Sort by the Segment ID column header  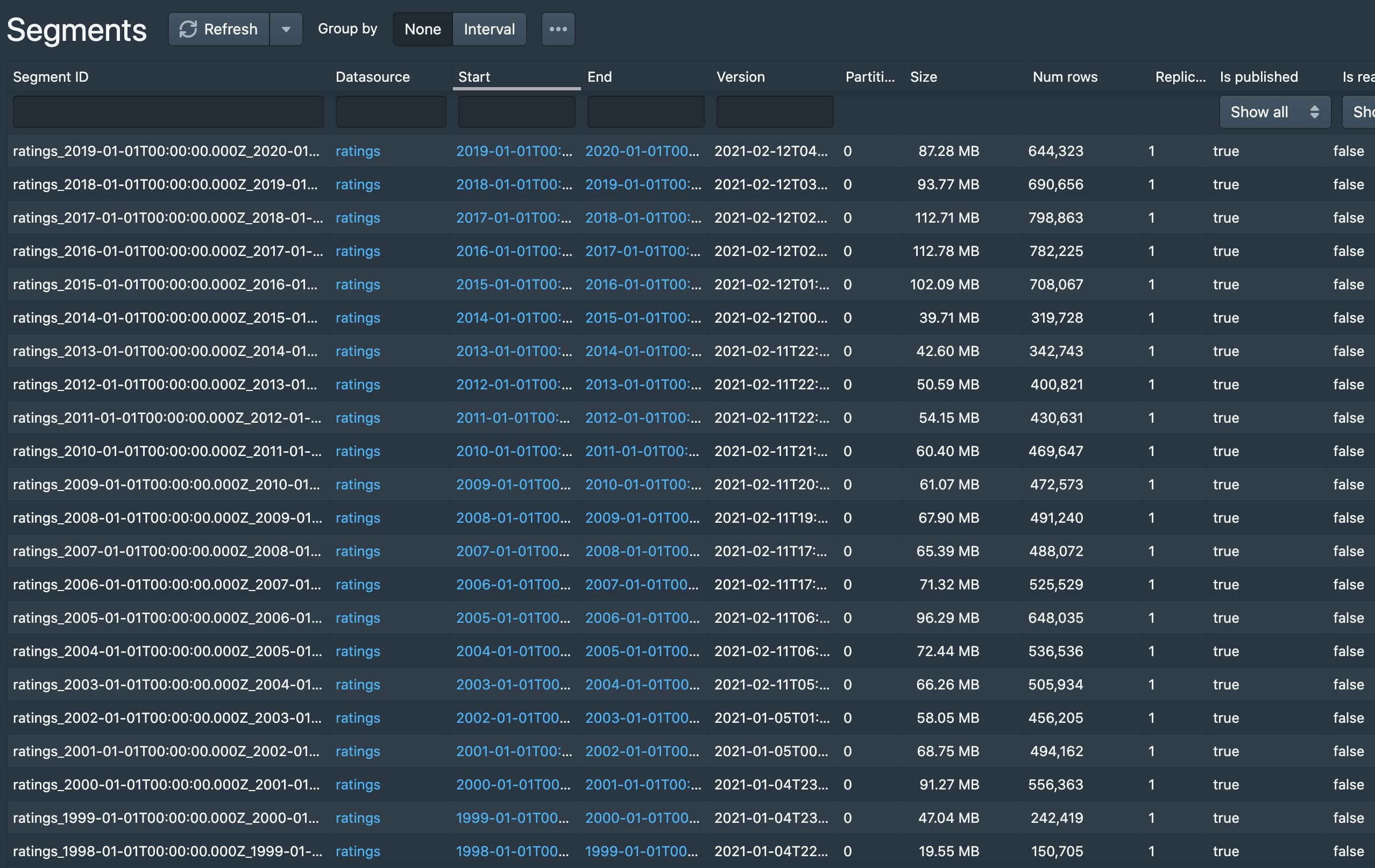pyautogui.click(x=51, y=77)
